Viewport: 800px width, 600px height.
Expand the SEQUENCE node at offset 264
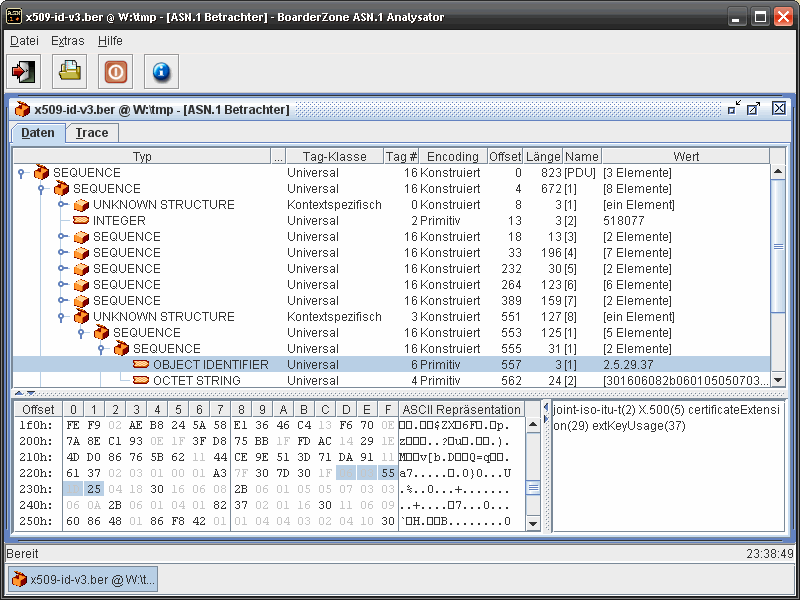(x=61, y=285)
